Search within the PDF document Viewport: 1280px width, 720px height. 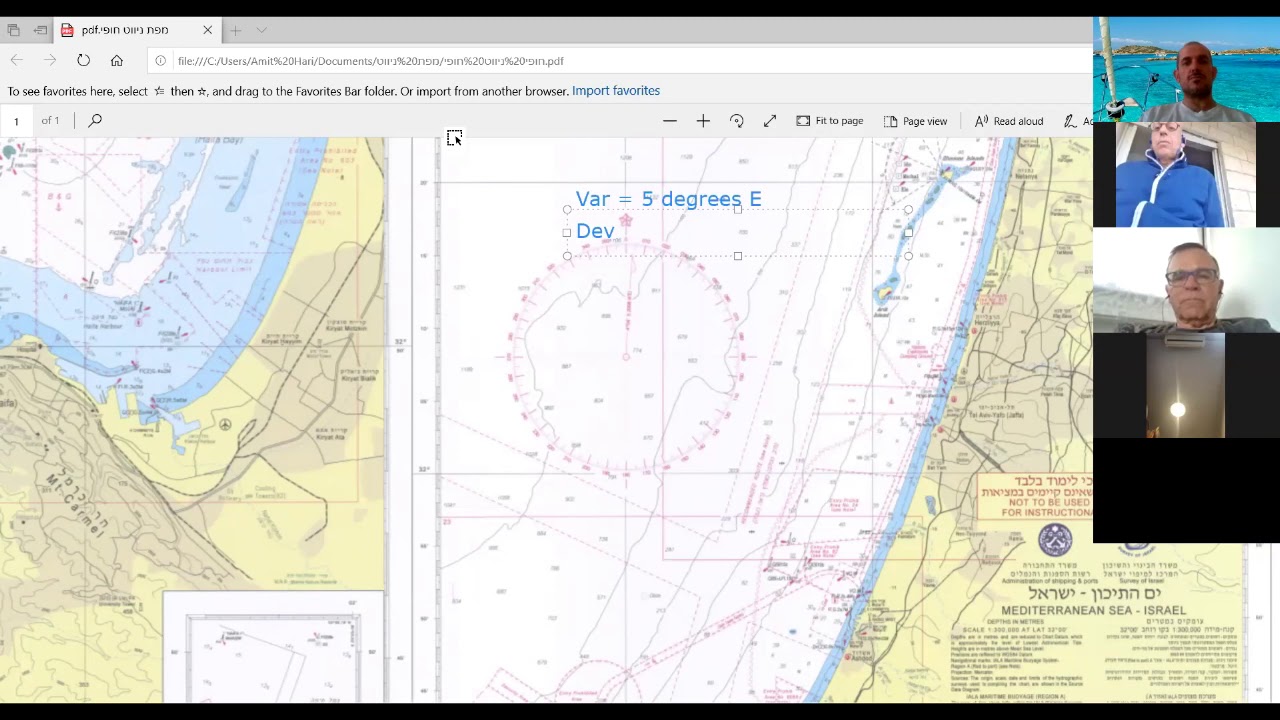pos(95,121)
